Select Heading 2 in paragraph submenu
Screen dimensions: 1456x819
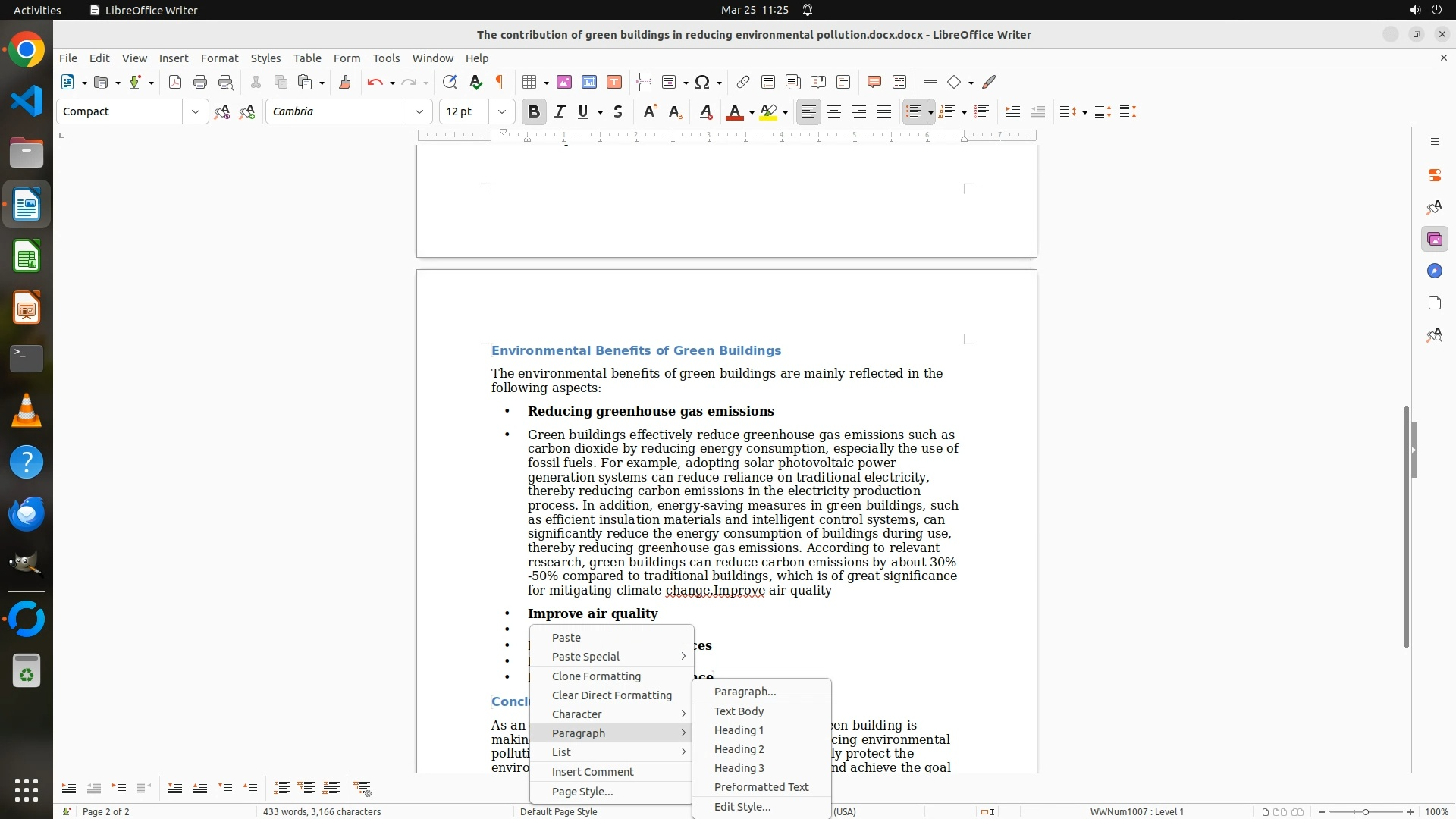(739, 749)
